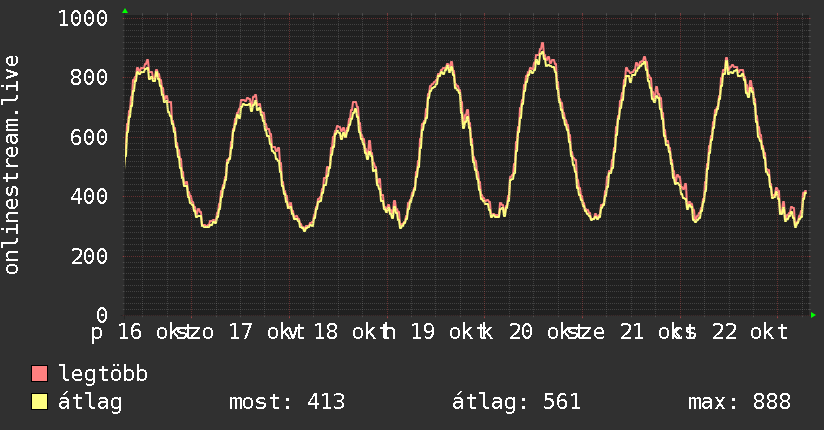824x430 pixels.
Task: Select the átlag legend label
Action: (90, 402)
